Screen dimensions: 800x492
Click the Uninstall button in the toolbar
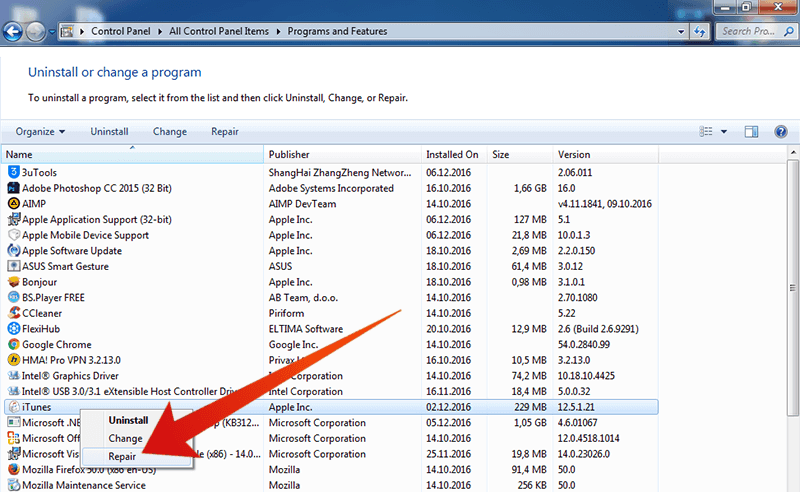[109, 131]
